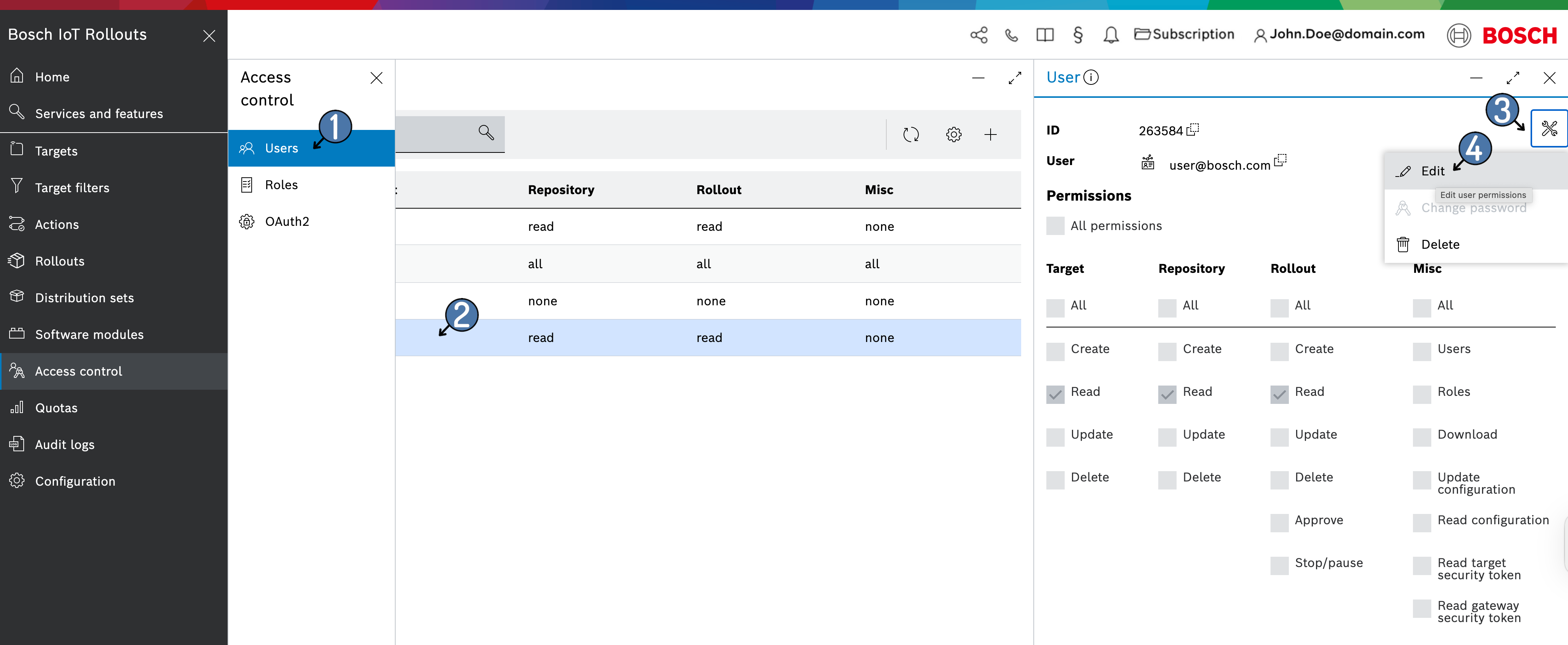Open Target filters page
Image resolution: width=1568 pixels, height=645 pixels.
click(x=114, y=188)
